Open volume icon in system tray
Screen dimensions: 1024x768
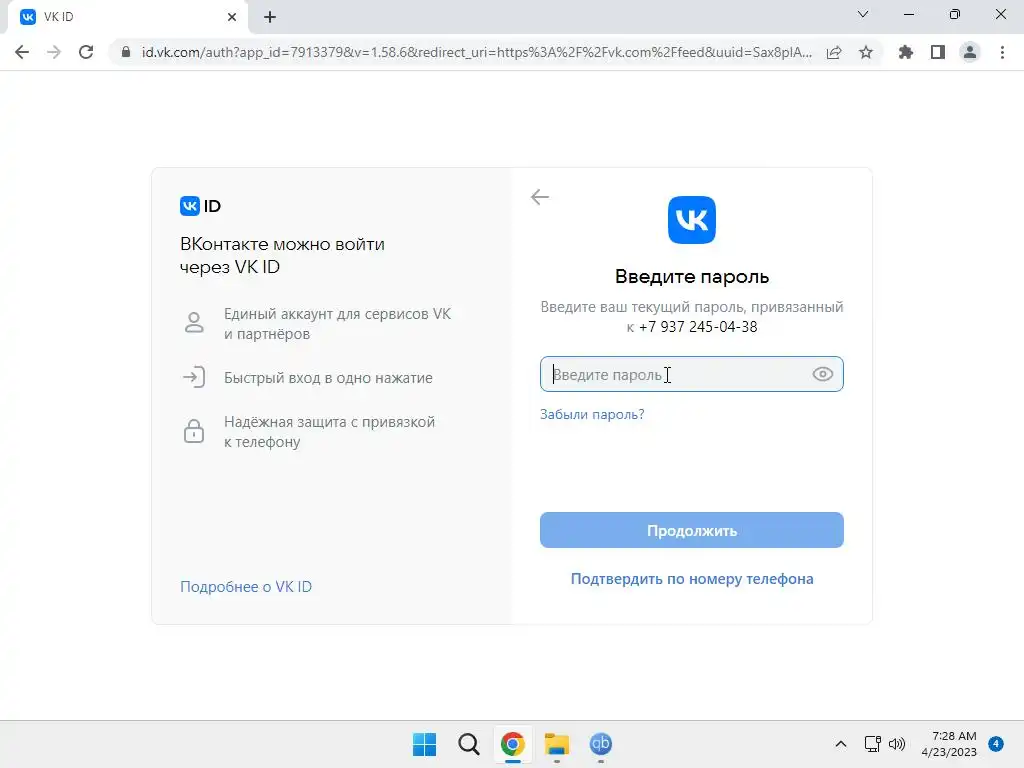(897, 744)
